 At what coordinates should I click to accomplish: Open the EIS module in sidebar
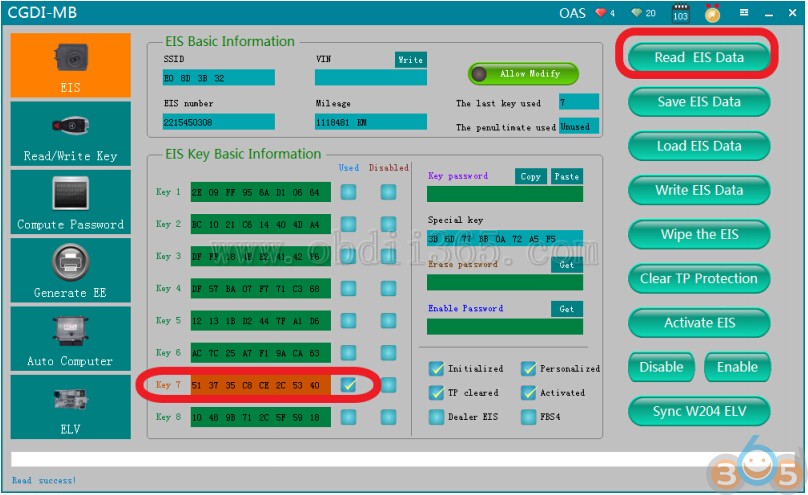tap(71, 65)
